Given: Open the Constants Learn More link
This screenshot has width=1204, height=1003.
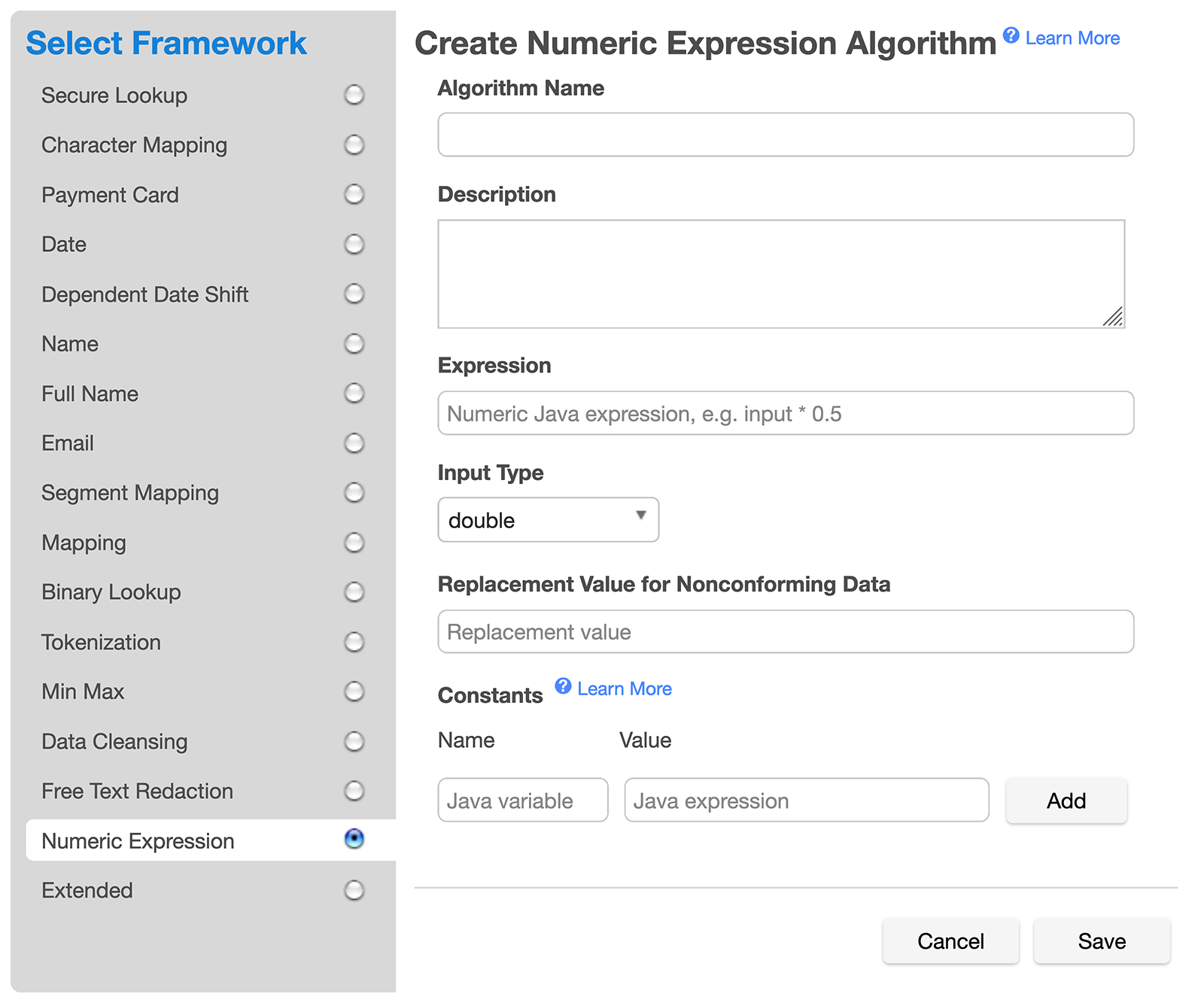Looking at the screenshot, I should 624,688.
